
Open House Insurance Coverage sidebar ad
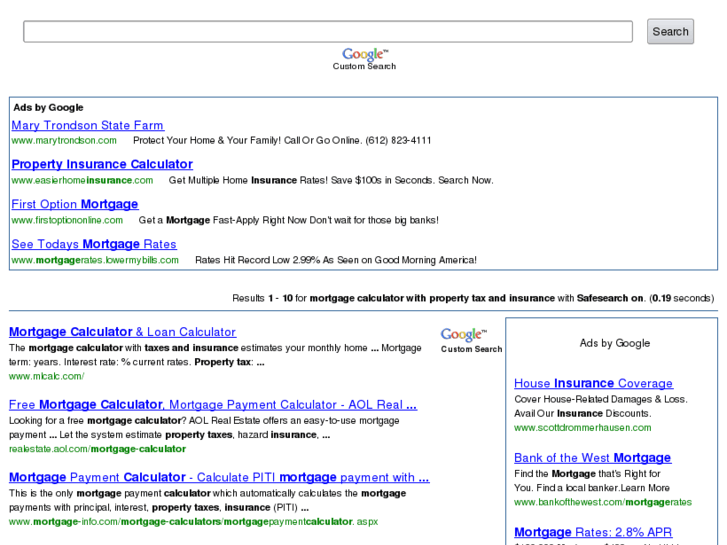[593, 384]
